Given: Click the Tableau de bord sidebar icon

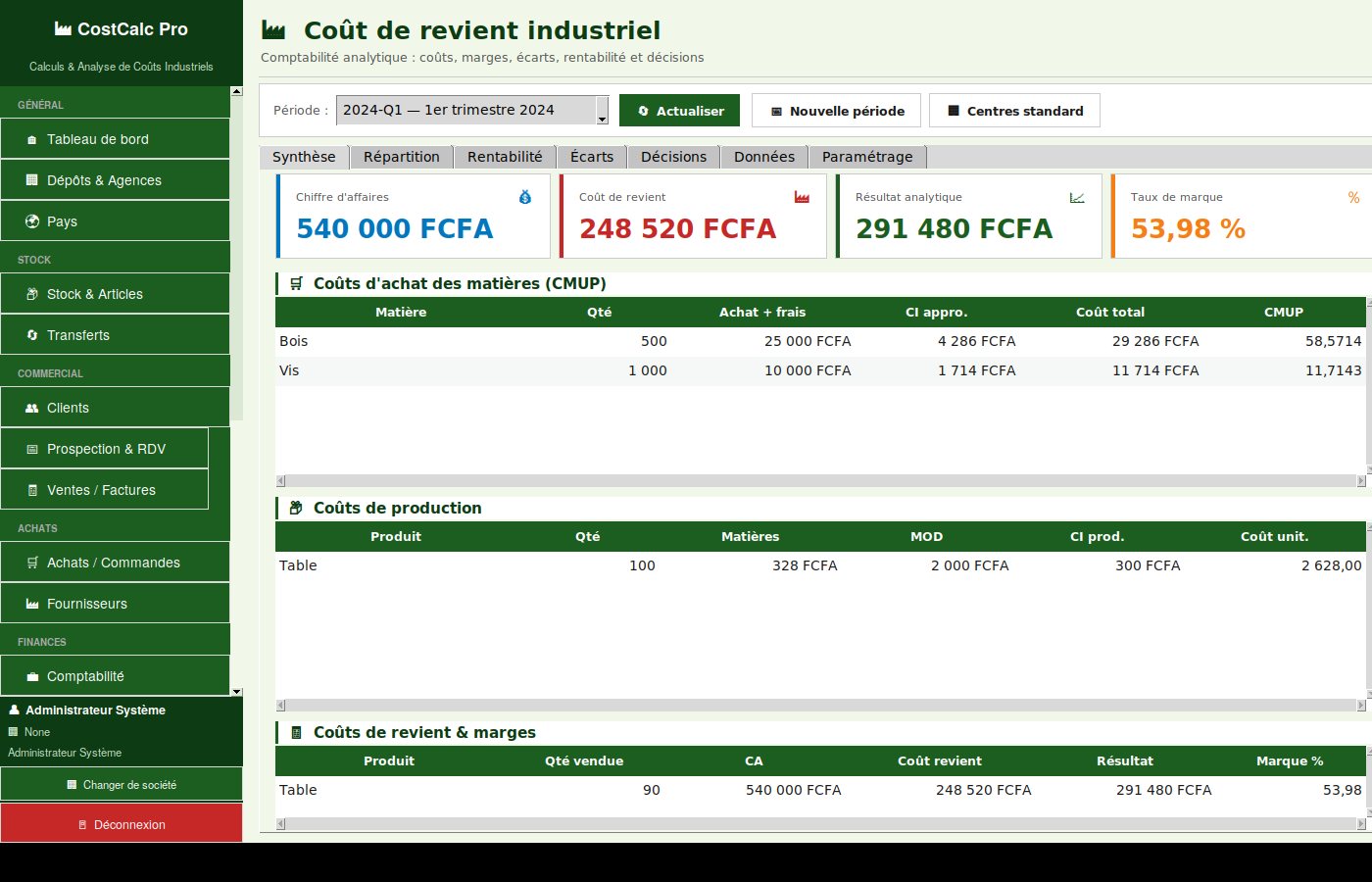Looking at the screenshot, I should [32, 139].
